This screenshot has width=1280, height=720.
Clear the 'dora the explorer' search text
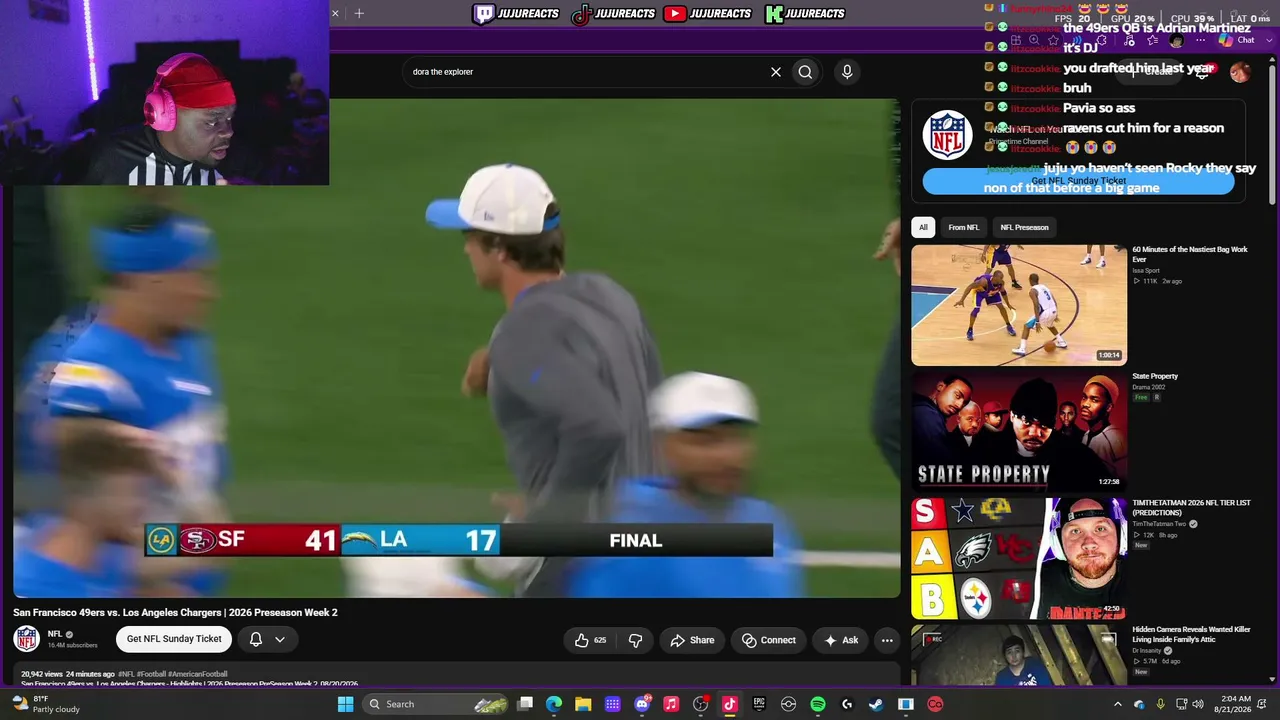tap(775, 72)
